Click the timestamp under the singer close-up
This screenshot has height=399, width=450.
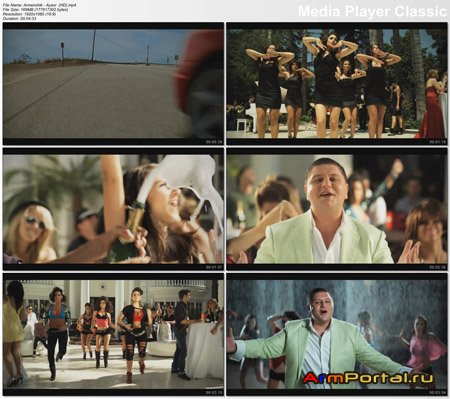(x=438, y=267)
